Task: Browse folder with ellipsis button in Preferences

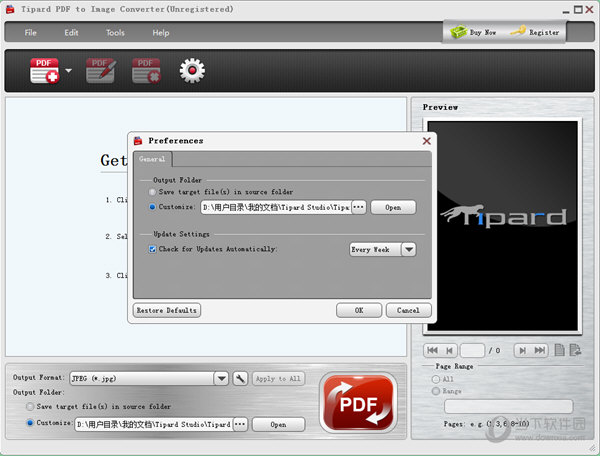Action: pos(359,207)
